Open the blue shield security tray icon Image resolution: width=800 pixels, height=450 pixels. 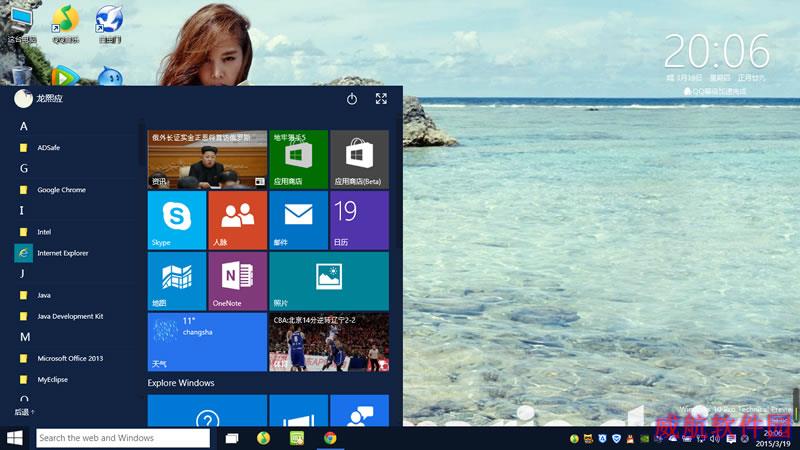click(616, 439)
